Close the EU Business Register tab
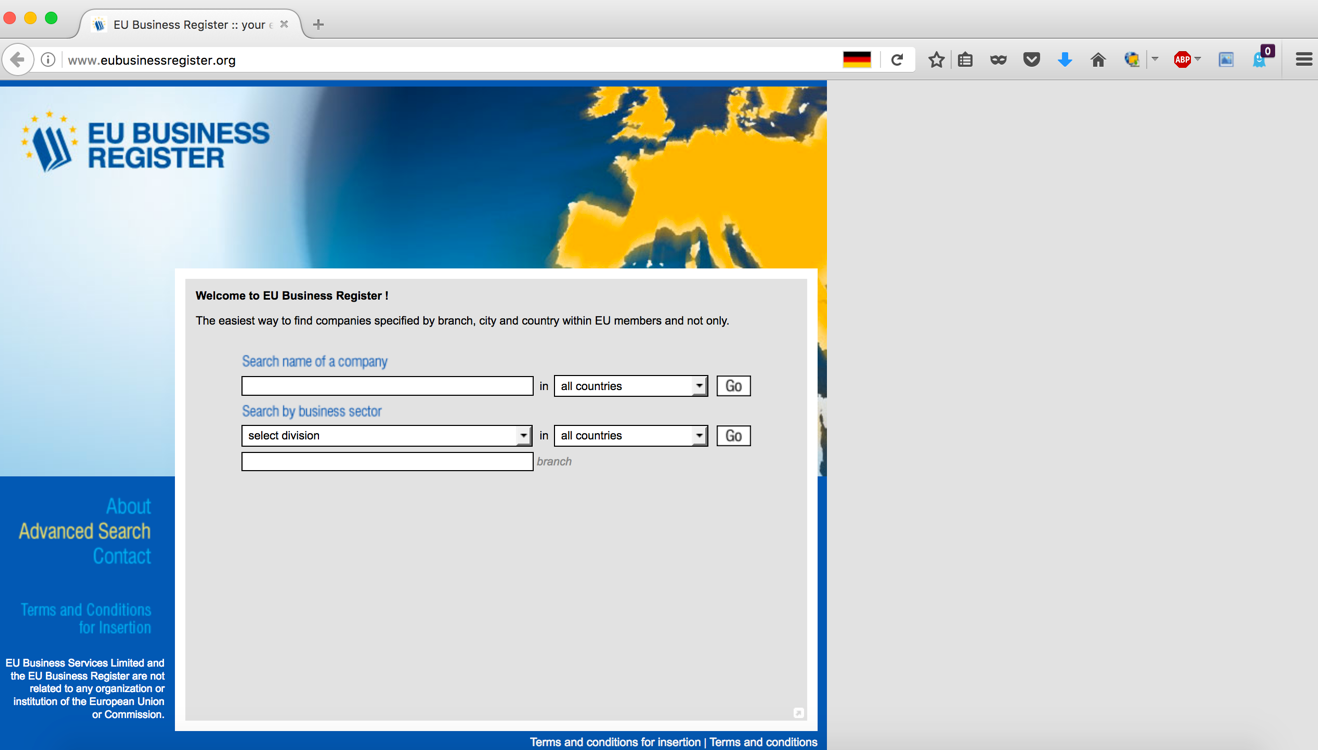The image size is (1318, 750). tap(284, 24)
